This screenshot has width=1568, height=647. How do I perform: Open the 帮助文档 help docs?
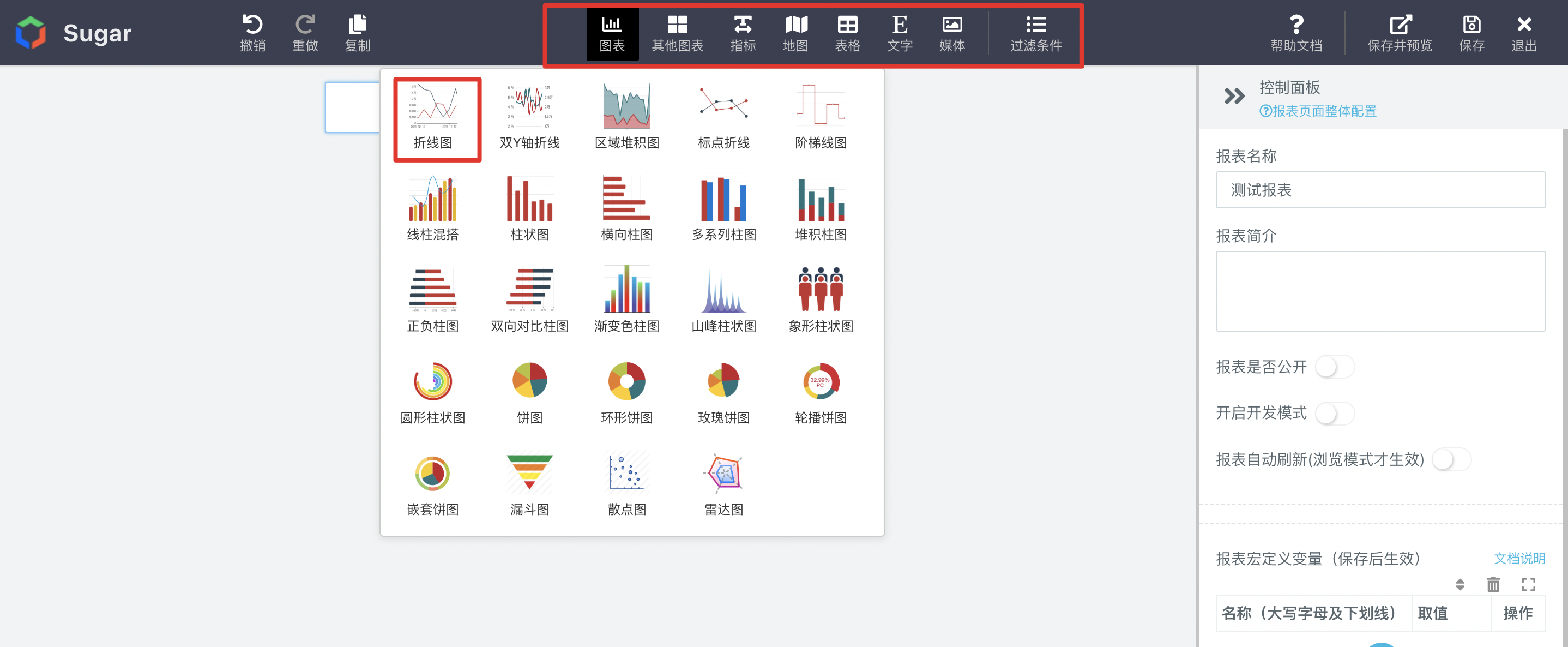coord(1296,33)
